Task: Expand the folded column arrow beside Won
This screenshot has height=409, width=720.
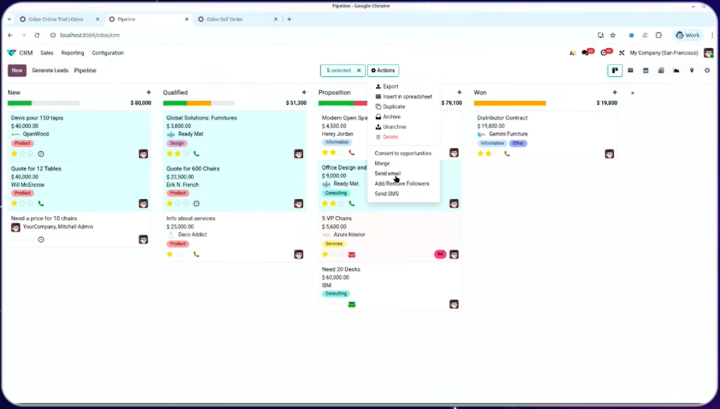Action: [x=632, y=93]
